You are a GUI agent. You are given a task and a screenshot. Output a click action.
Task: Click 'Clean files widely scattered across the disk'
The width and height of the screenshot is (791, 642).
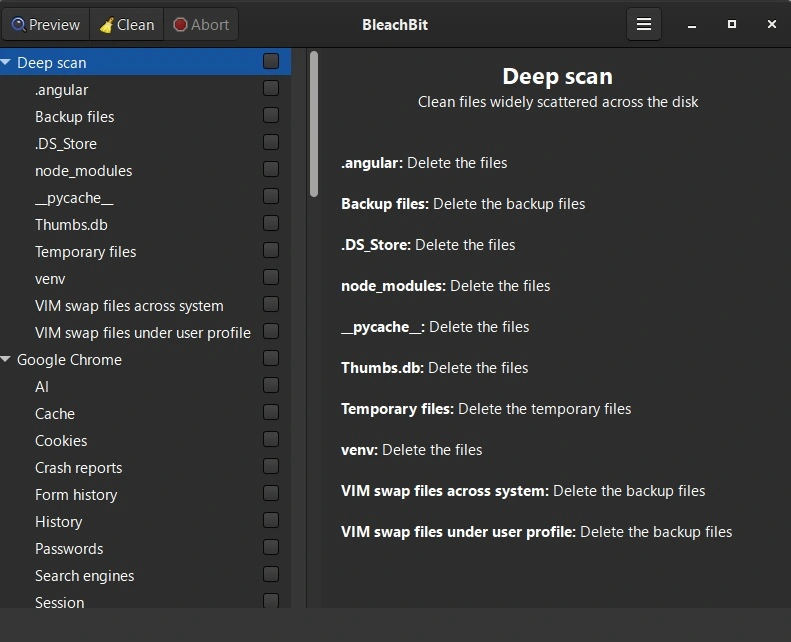(557, 102)
